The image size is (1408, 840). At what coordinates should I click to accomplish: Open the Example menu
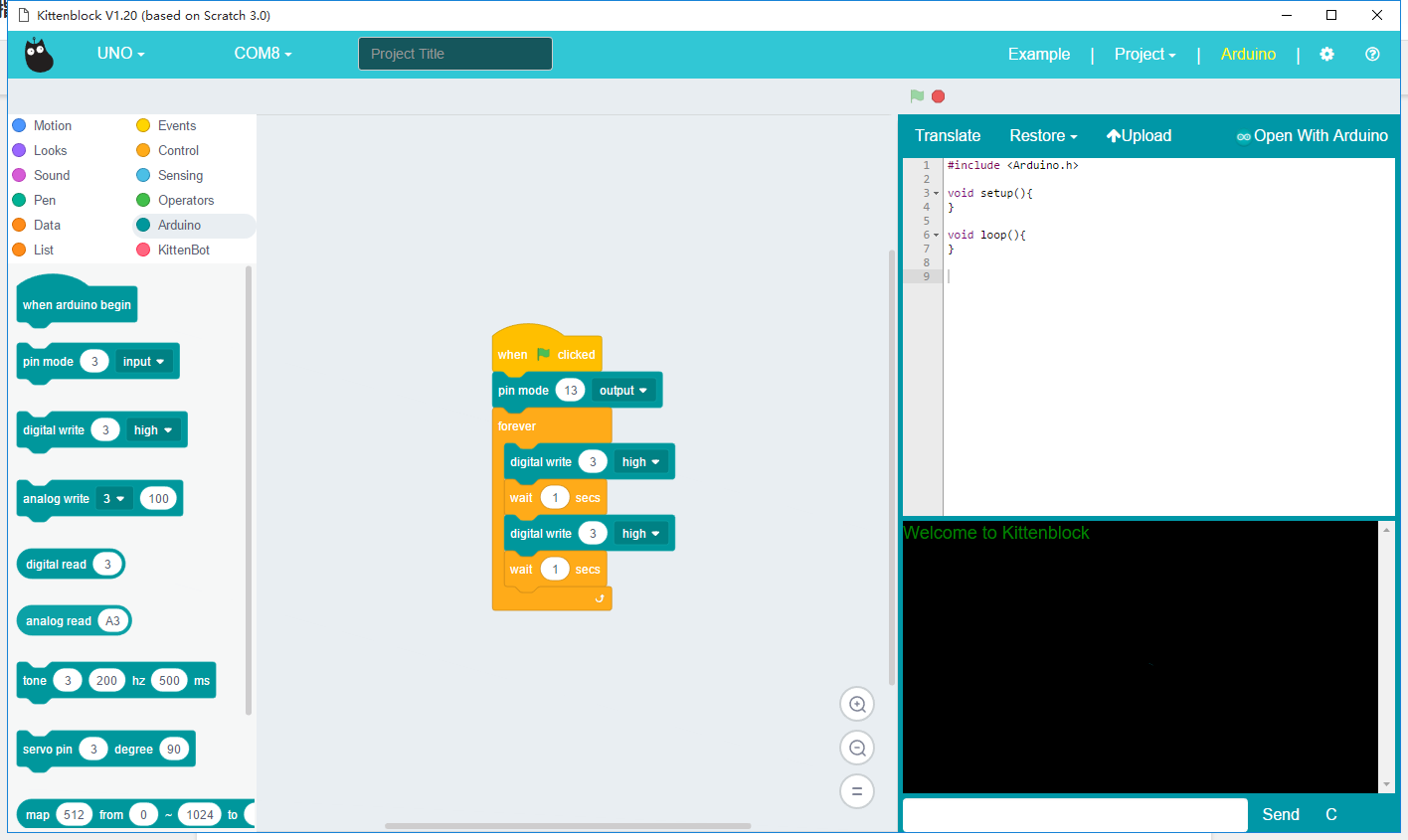click(1039, 55)
